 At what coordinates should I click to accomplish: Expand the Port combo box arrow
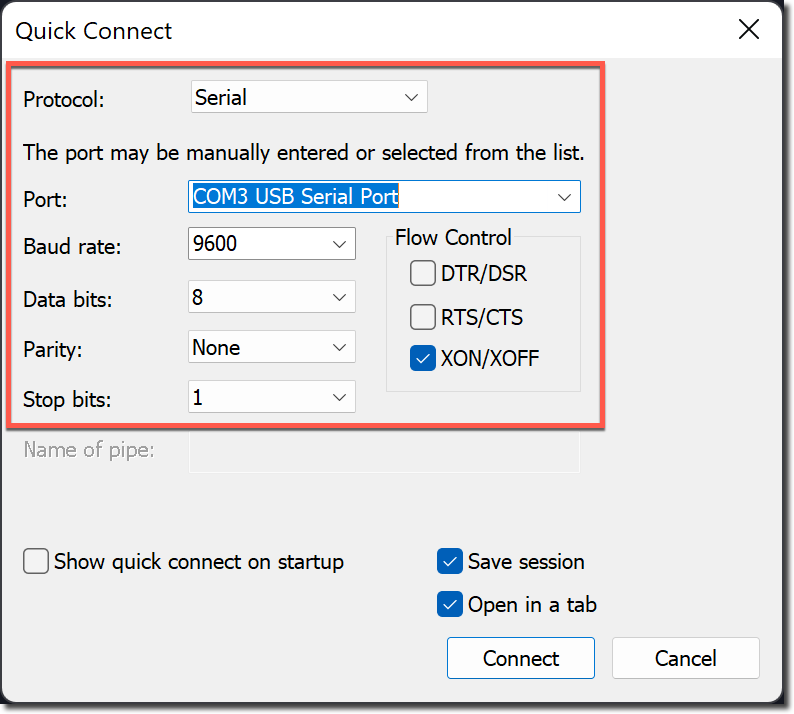pyautogui.click(x=564, y=197)
